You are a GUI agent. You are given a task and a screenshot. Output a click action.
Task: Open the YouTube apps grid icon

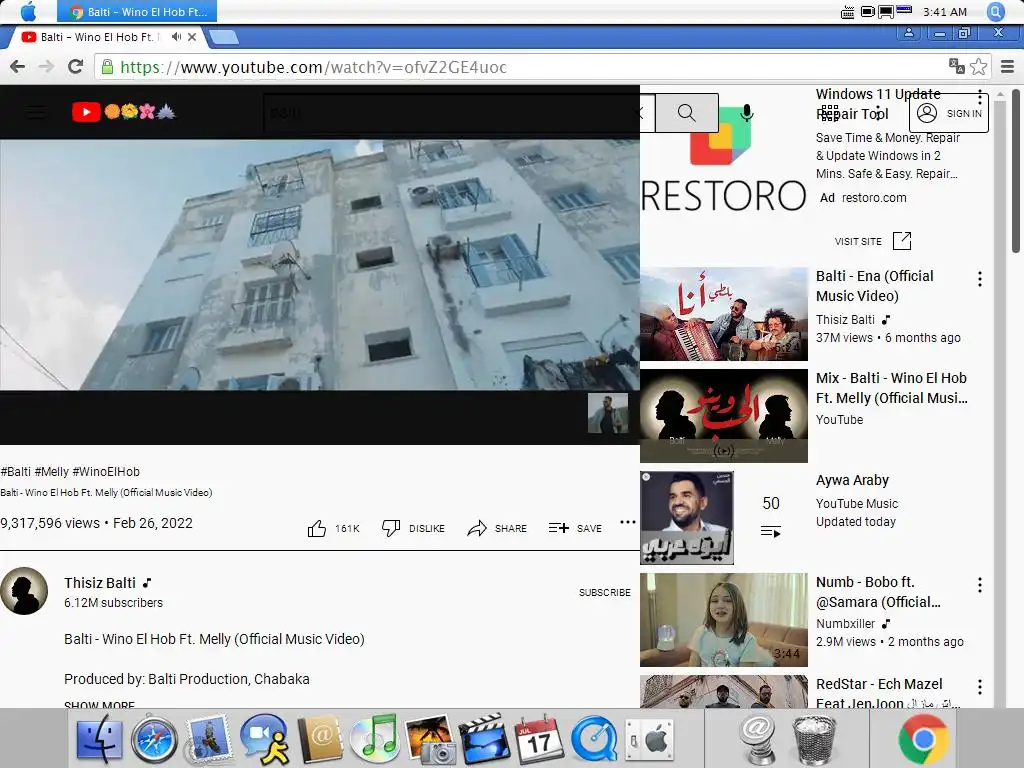point(829,113)
